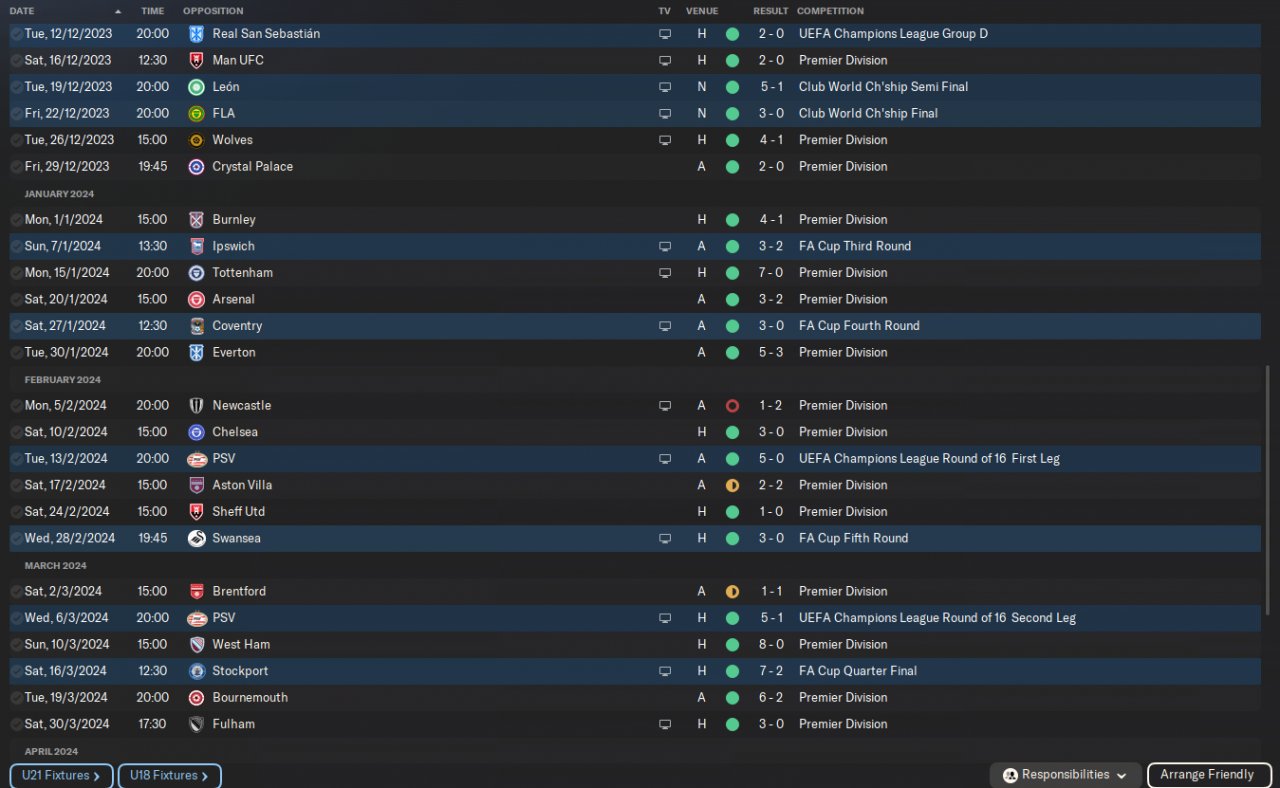
Task: Expand the U18 Fixtures link
Action: pos(169,776)
